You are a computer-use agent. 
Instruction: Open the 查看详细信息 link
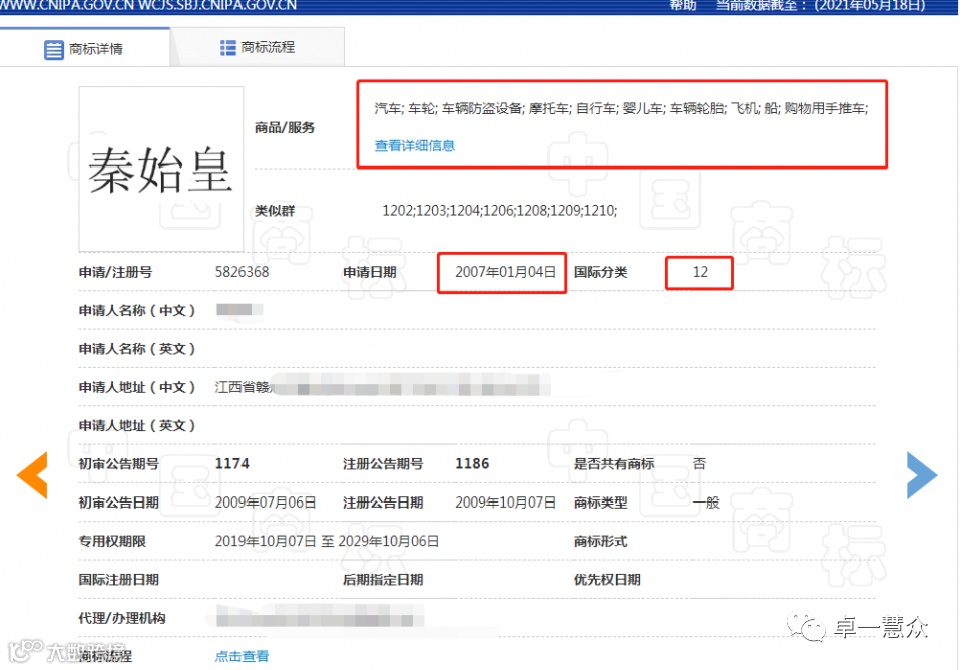tap(414, 146)
